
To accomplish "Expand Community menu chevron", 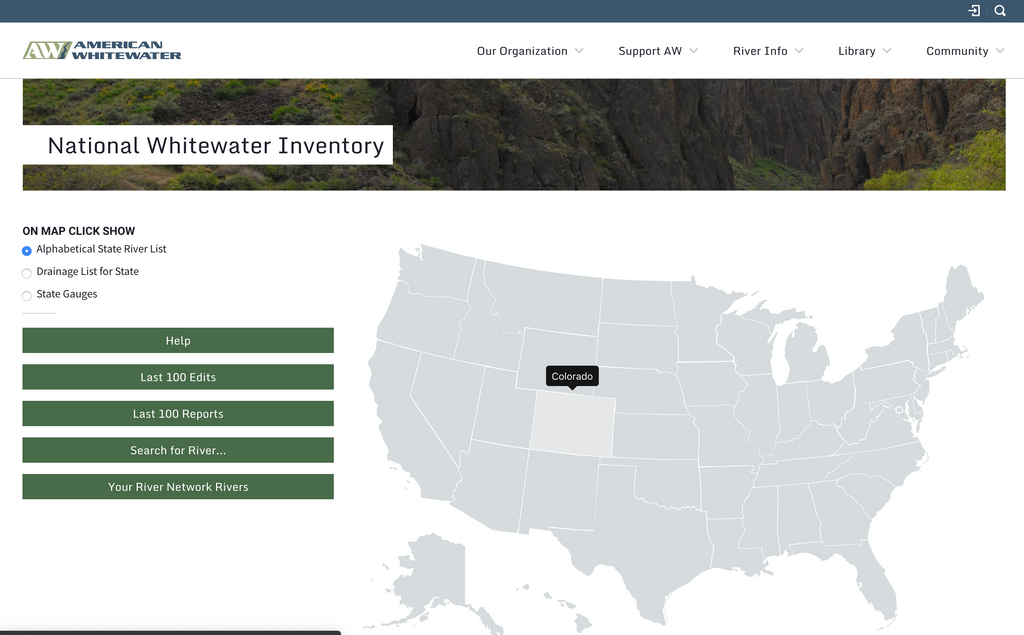I will tap(999, 51).
